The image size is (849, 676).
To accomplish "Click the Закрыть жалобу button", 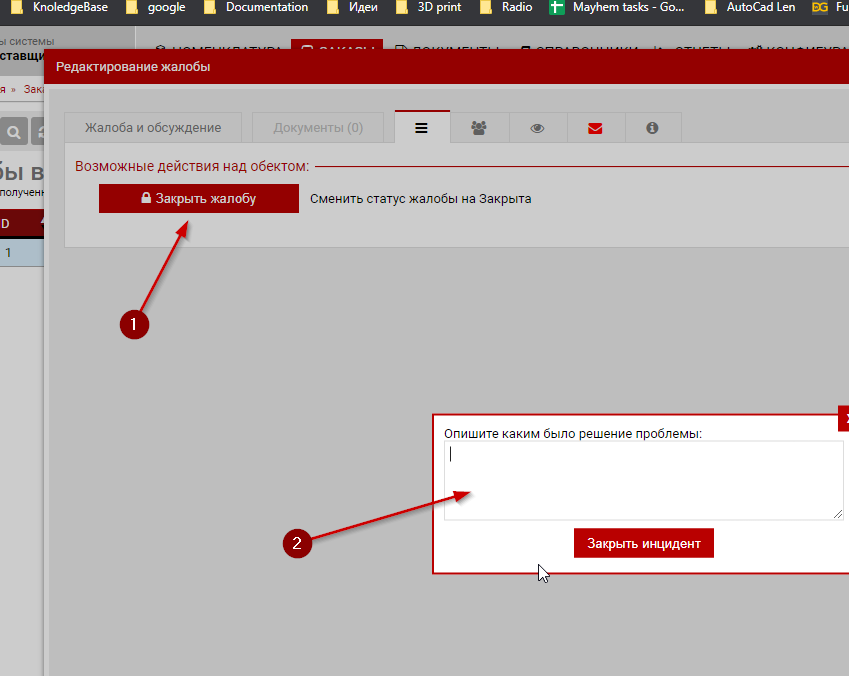I will [198, 198].
